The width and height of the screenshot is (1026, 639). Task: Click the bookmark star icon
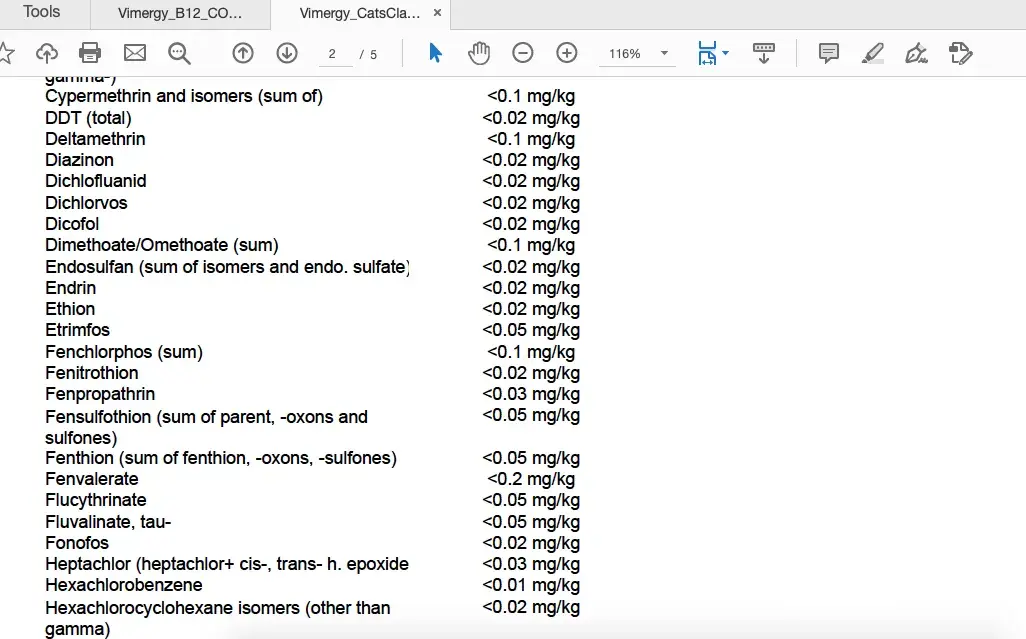(x=5, y=53)
